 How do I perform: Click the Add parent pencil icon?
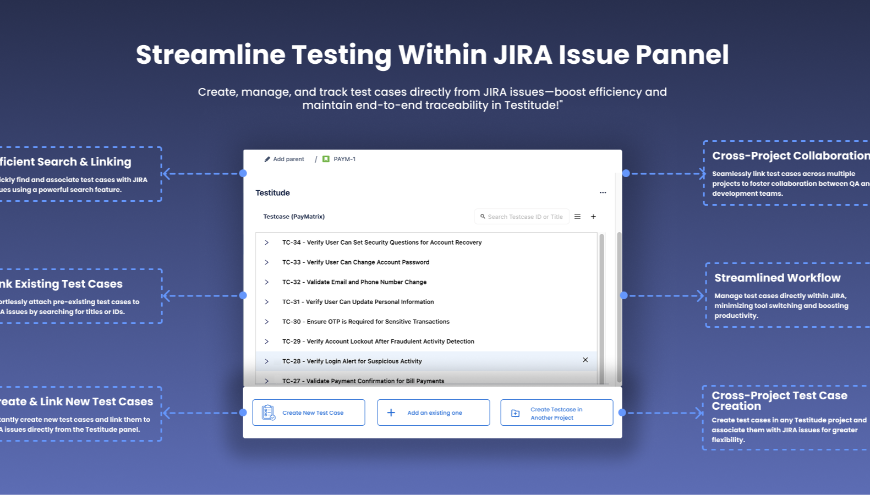coord(267,159)
